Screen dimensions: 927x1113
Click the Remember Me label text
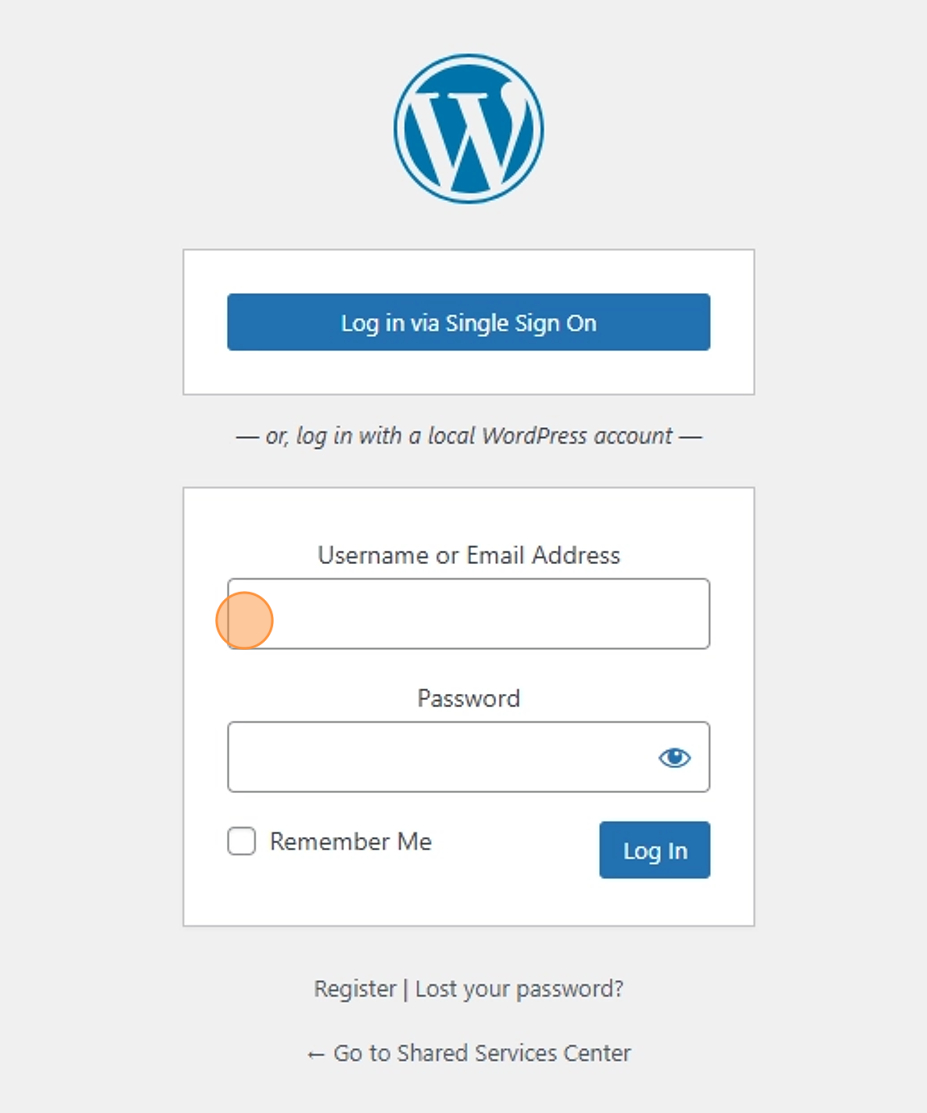351,841
